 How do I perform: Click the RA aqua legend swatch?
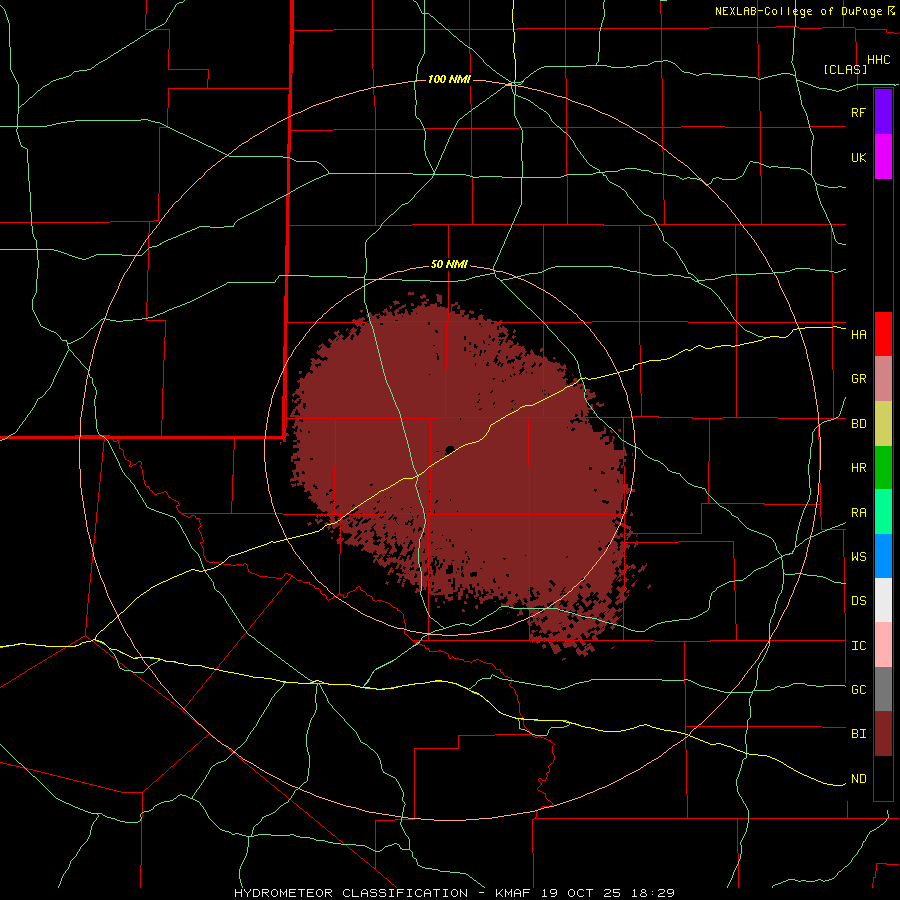tap(883, 512)
